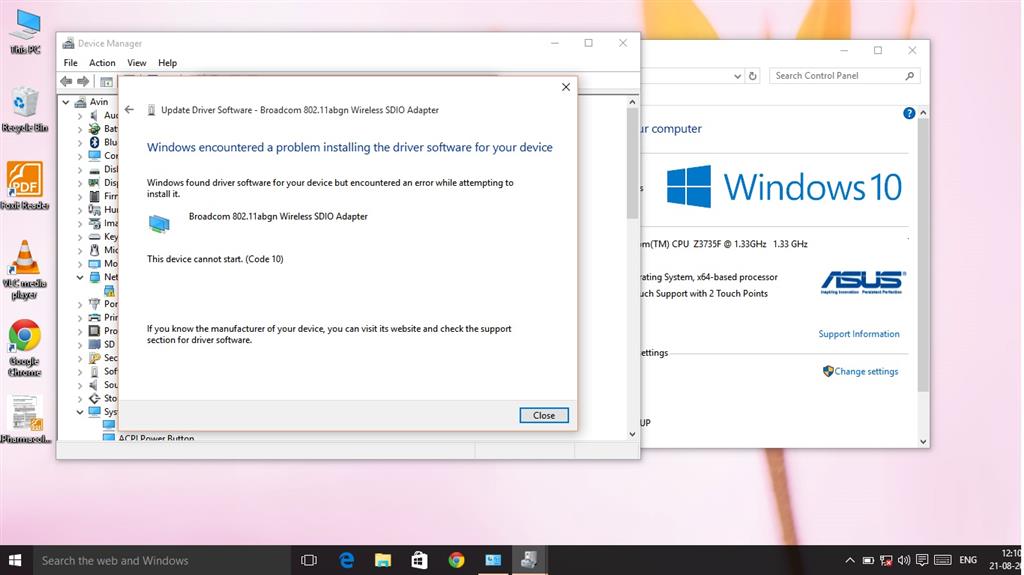Open the Action menu

(x=102, y=63)
